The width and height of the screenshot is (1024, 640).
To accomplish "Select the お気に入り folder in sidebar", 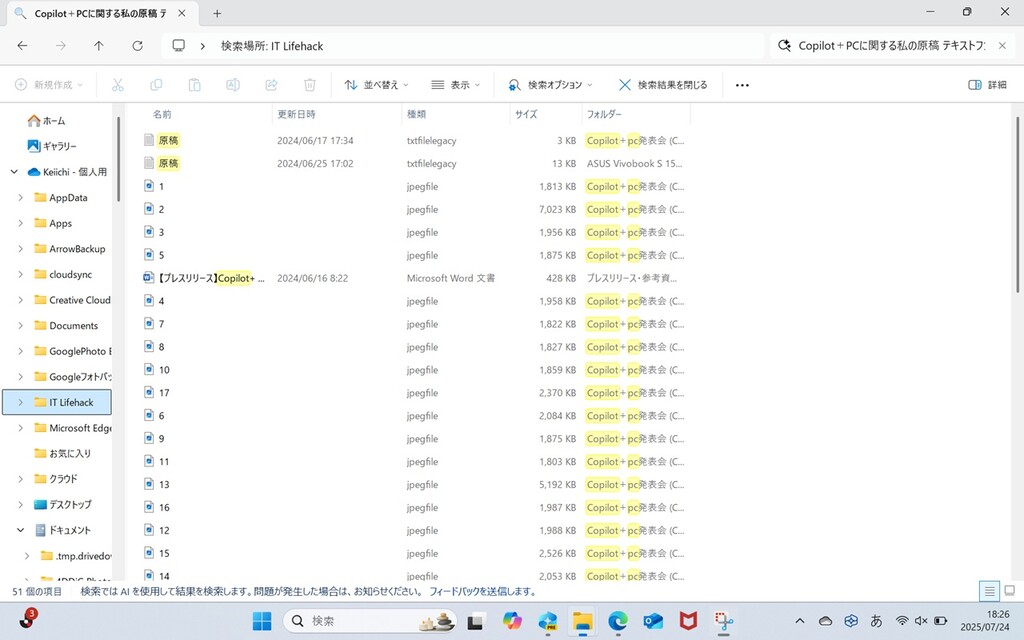I will pyautogui.click(x=63, y=453).
